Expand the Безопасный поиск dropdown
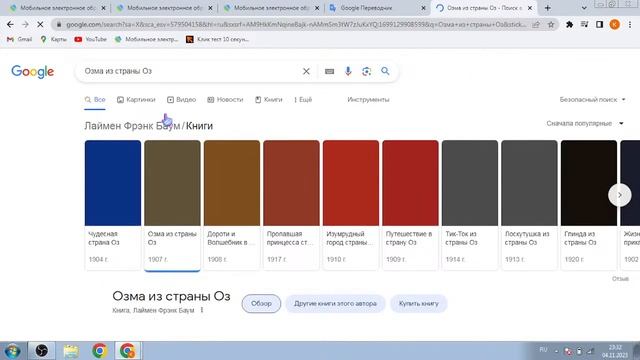This screenshot has width=640, height=360. [593, 100]
